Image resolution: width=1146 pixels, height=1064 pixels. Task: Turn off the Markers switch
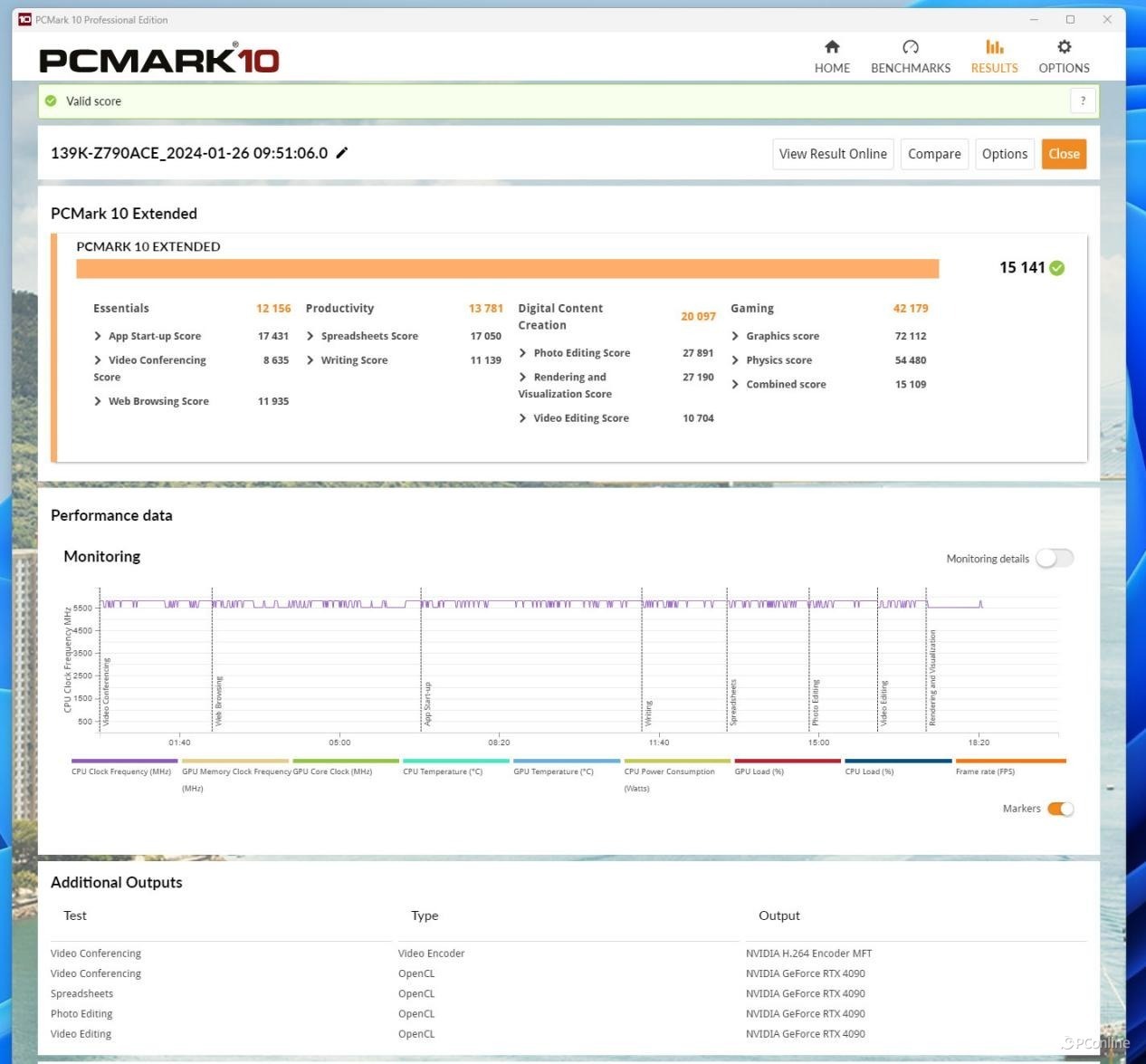pyautogui.click(x=1060, y=809)
